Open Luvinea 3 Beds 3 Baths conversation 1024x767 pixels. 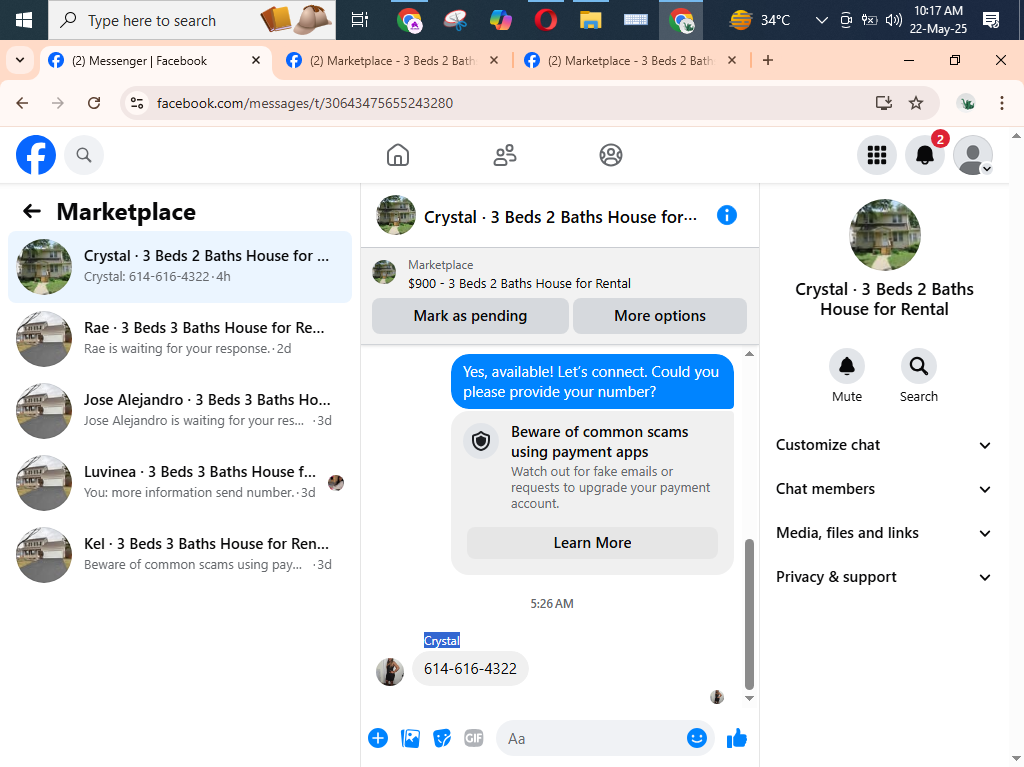pos(180,482)
